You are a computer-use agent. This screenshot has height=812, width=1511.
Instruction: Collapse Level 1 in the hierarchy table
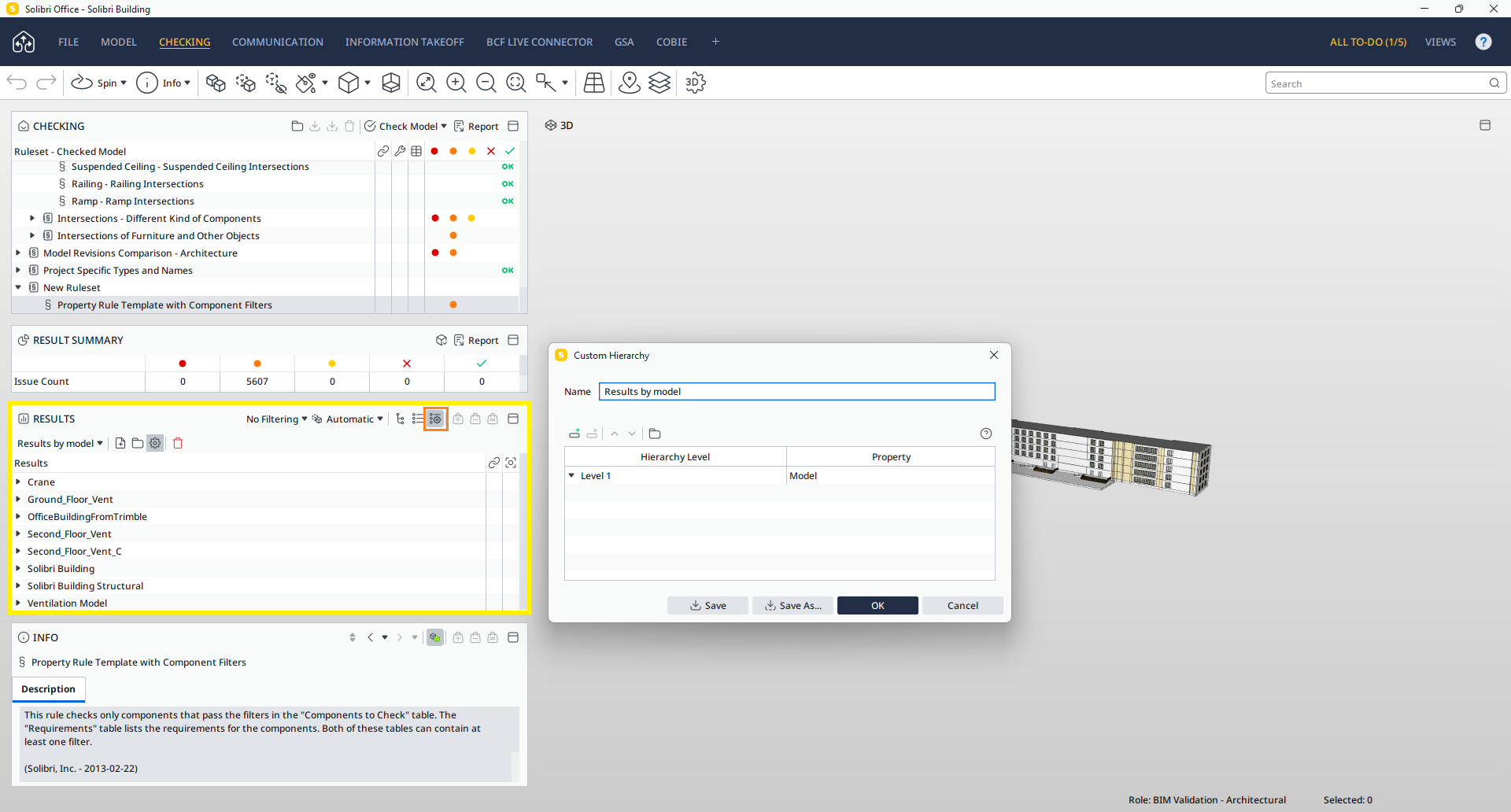tap(572, 475)
